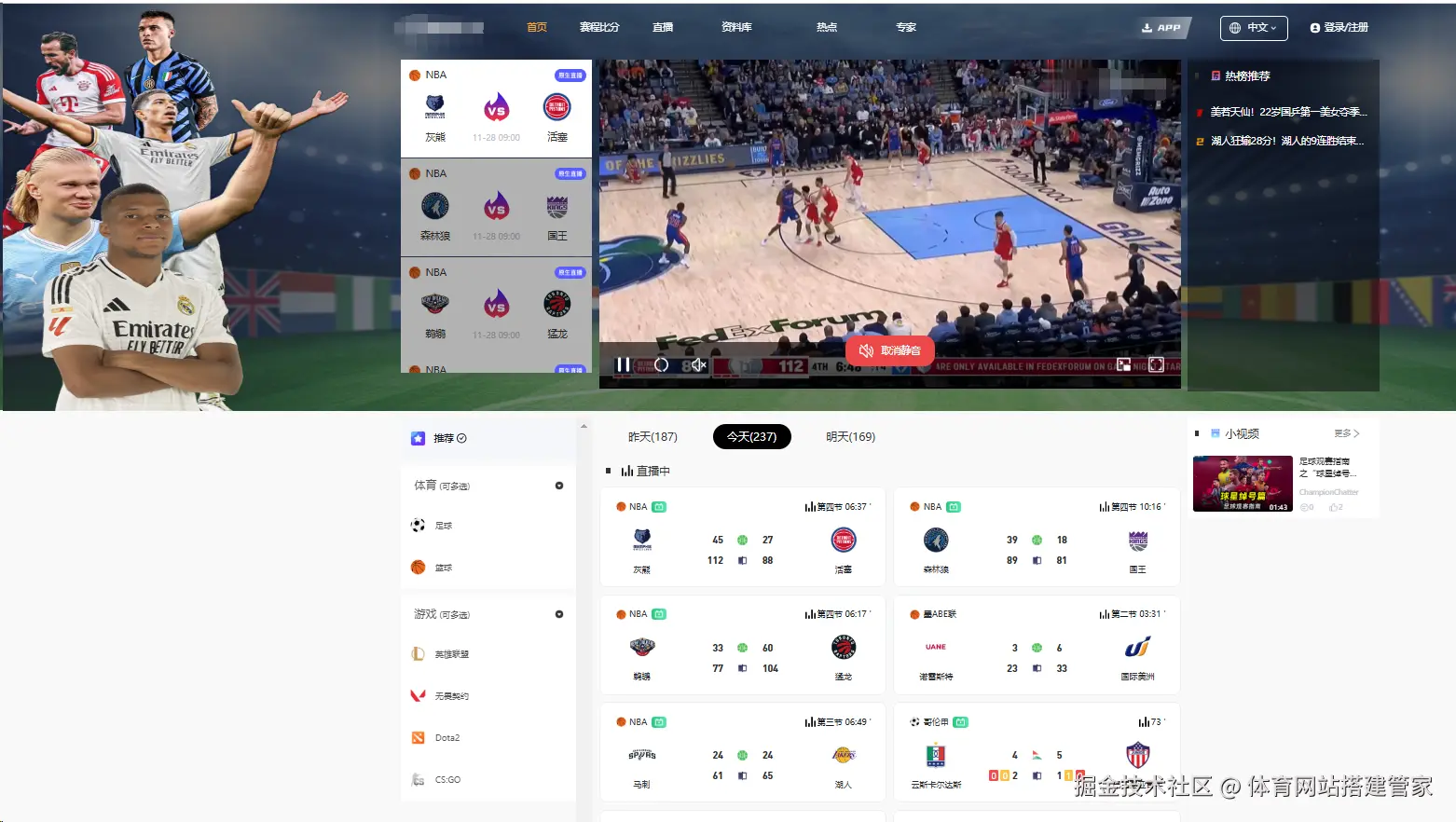Click the up arrow of the sidebar scrollbar

584,426
